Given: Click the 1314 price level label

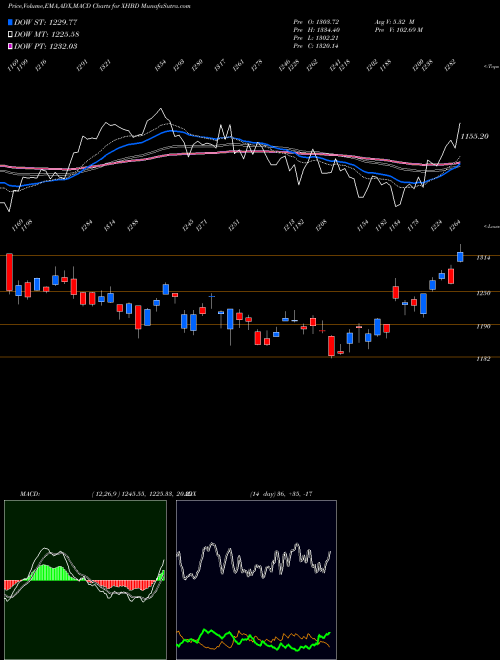Looking at the screenshot, I should (x=483, y=258).
